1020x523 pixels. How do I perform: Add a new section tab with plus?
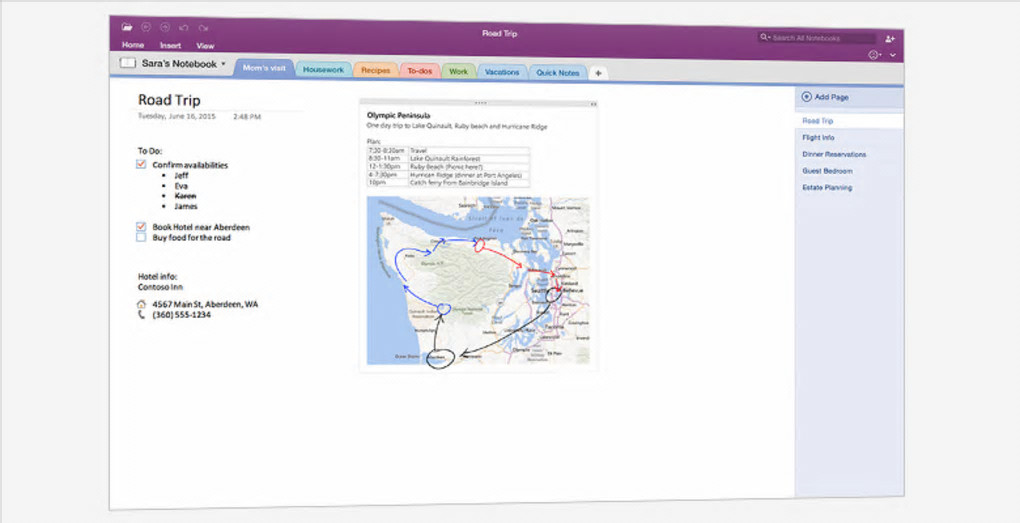[598, 73]
